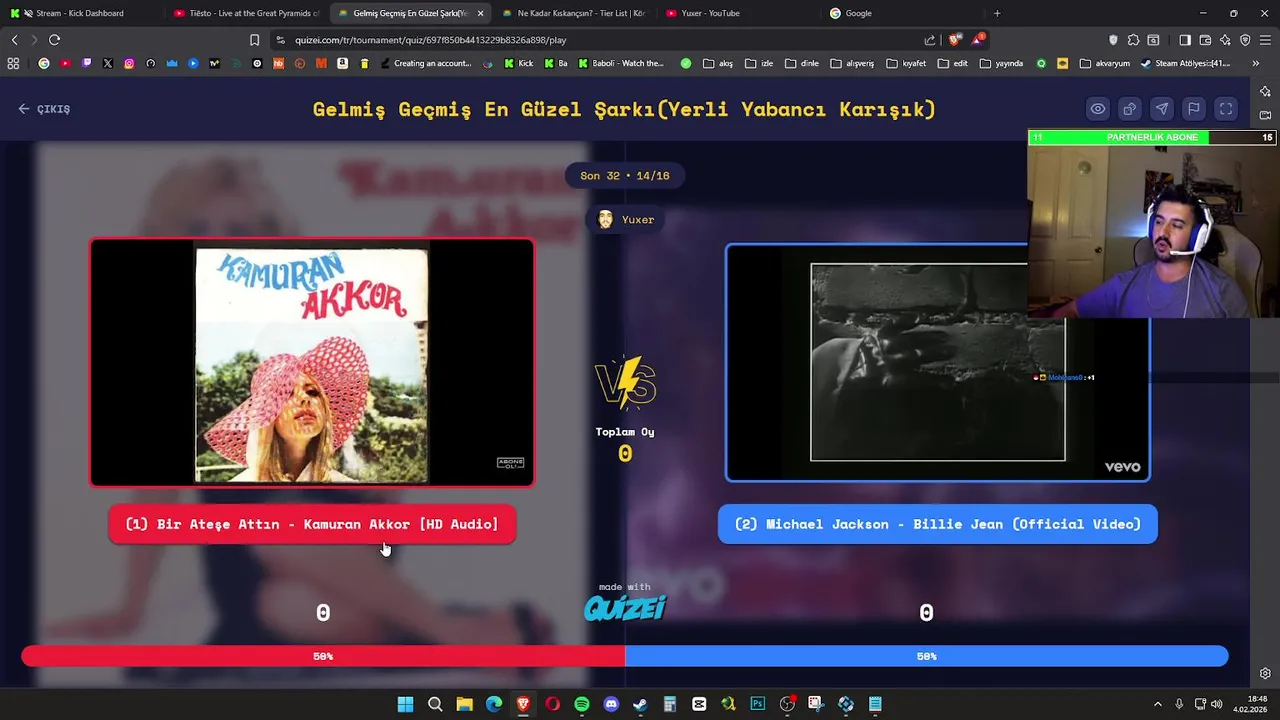Switch to Yuxer - YouTube tab
This screenshot has width=1280, height=720.
(x=737, y=13)
